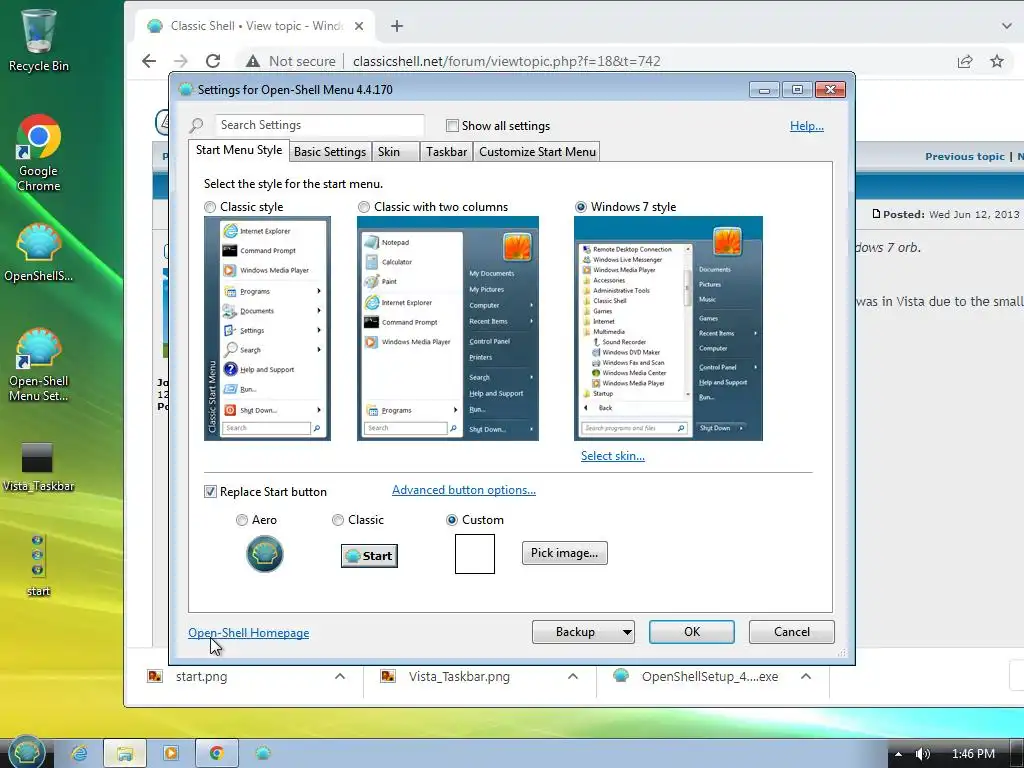1024x768 pixels.
Task: Choose Custom start button radio
Action: [451, 520]
